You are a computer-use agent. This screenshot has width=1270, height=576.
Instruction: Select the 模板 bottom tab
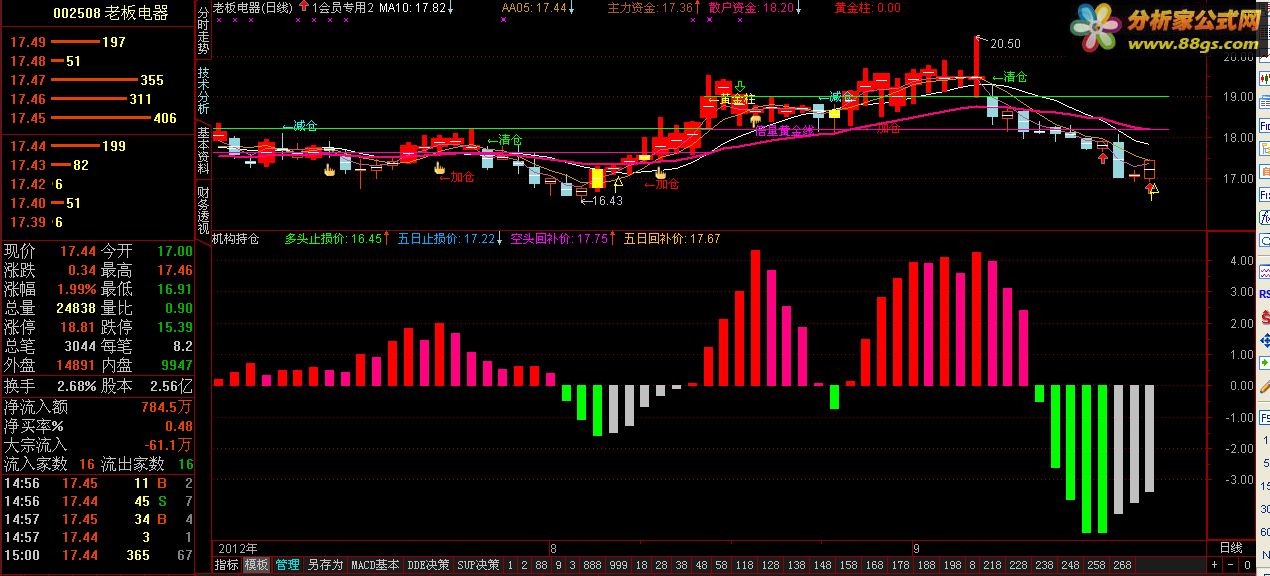click(257, 565)
